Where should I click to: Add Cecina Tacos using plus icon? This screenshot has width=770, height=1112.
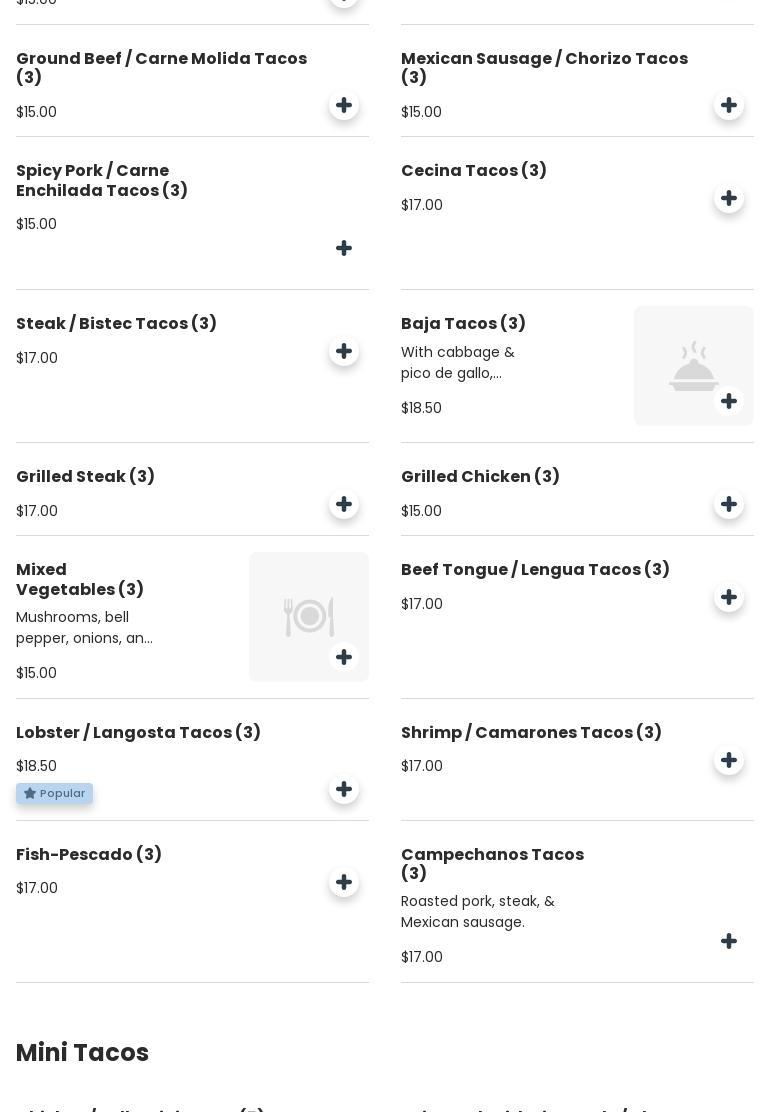click(729, 198)
